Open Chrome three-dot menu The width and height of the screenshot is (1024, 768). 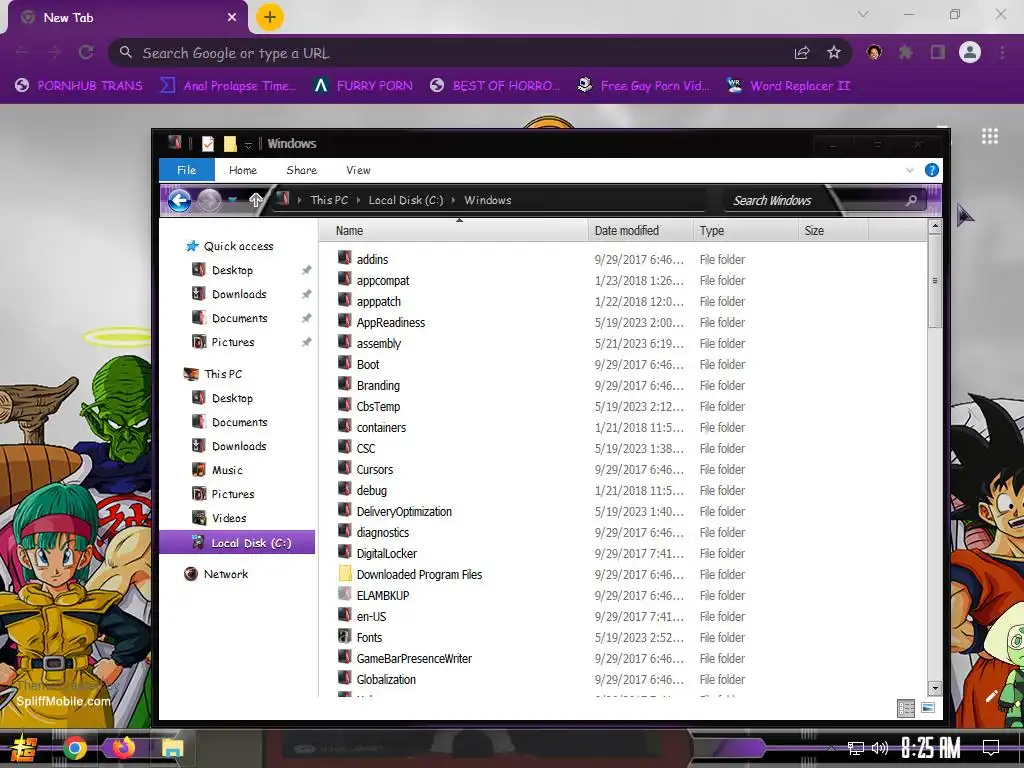coord(1002,52)
